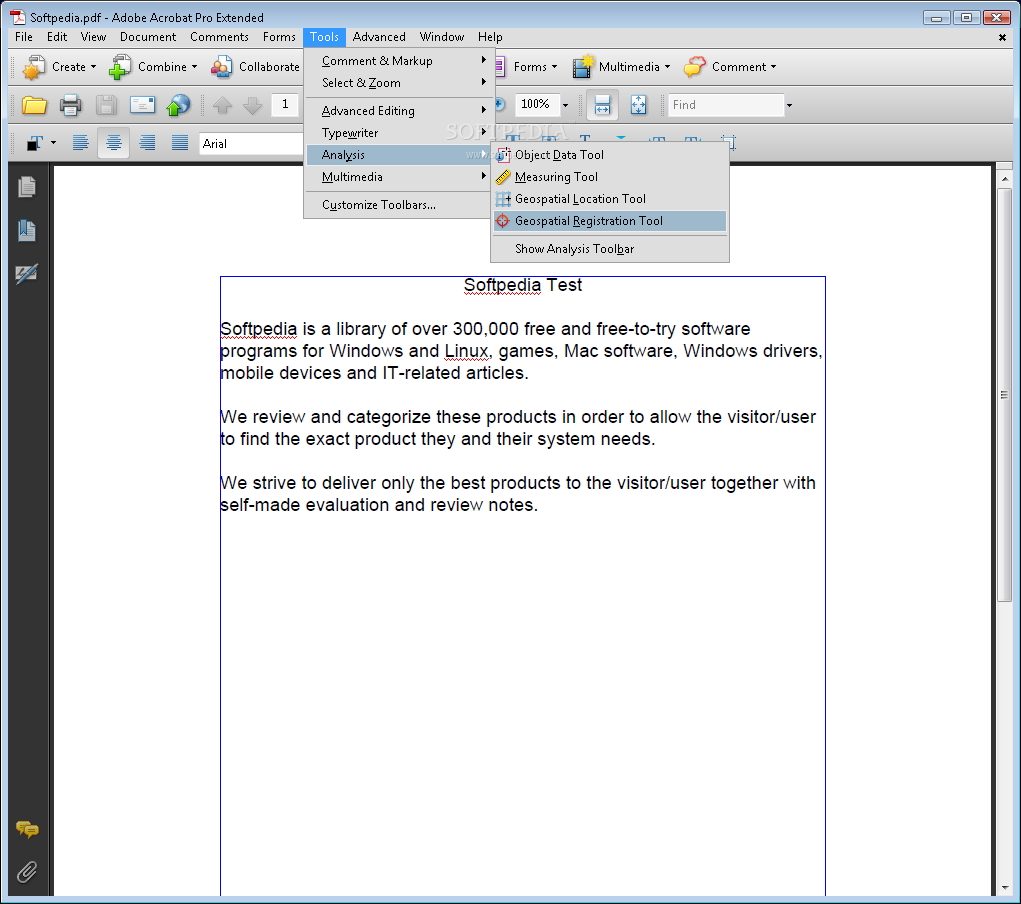Toggle justify text alignment
The height and width of the screenshot is (904, 1021).
click(180, 143)
